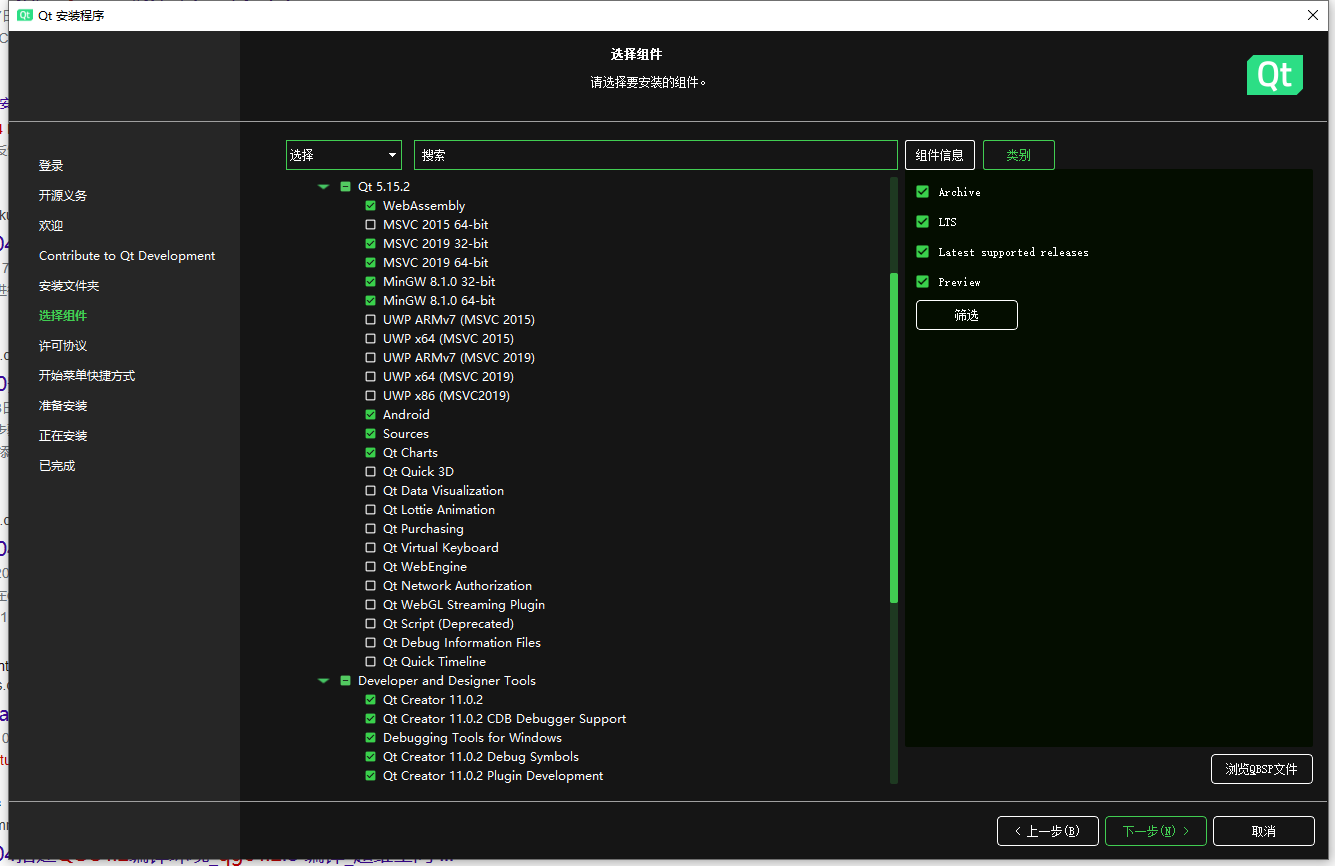Enable the MSVC 2015 64-bit component
The height and width of the screenshot is (866, 1335).
371,224
